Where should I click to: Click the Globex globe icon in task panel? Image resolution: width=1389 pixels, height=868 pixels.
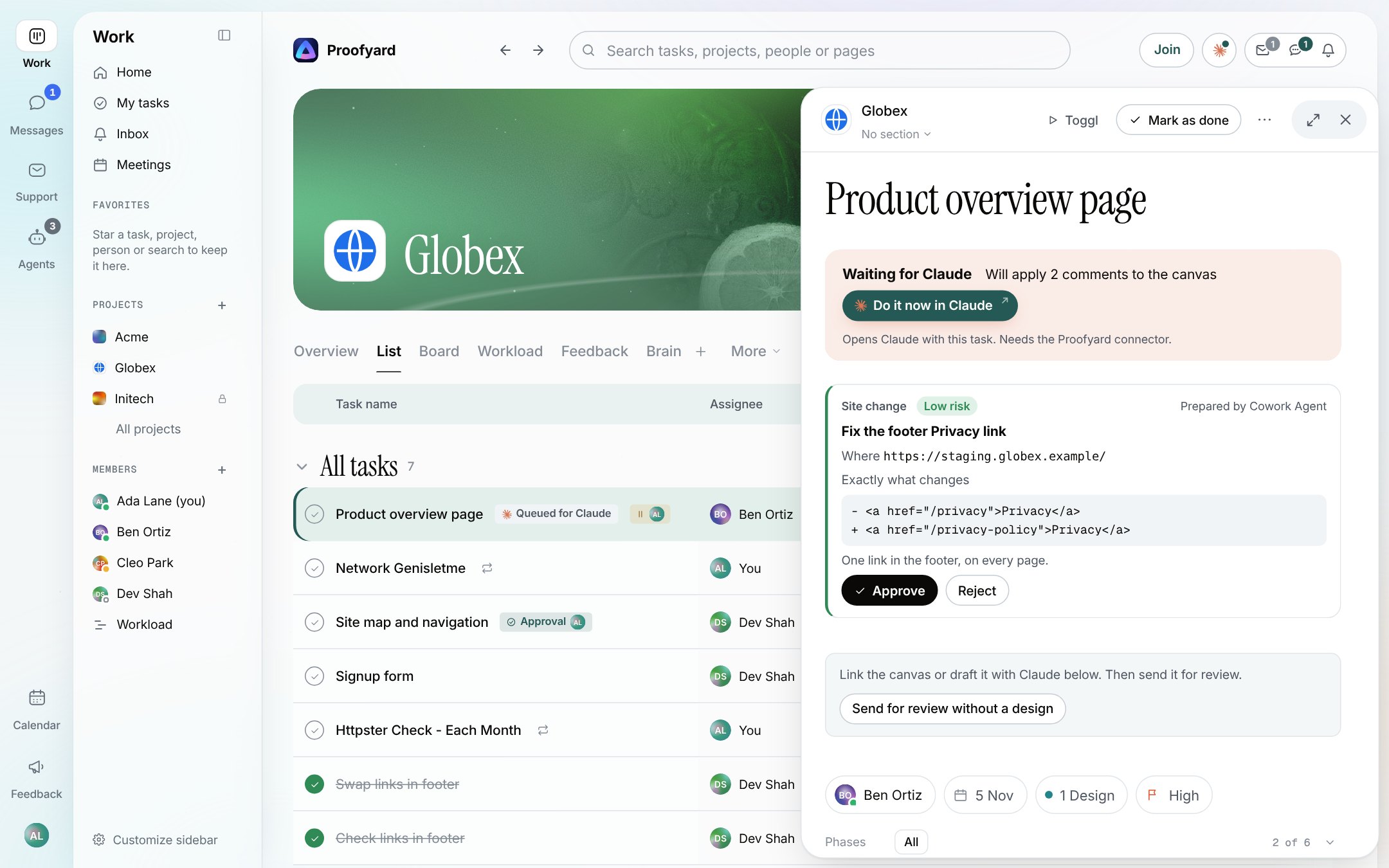click(836, 119)
